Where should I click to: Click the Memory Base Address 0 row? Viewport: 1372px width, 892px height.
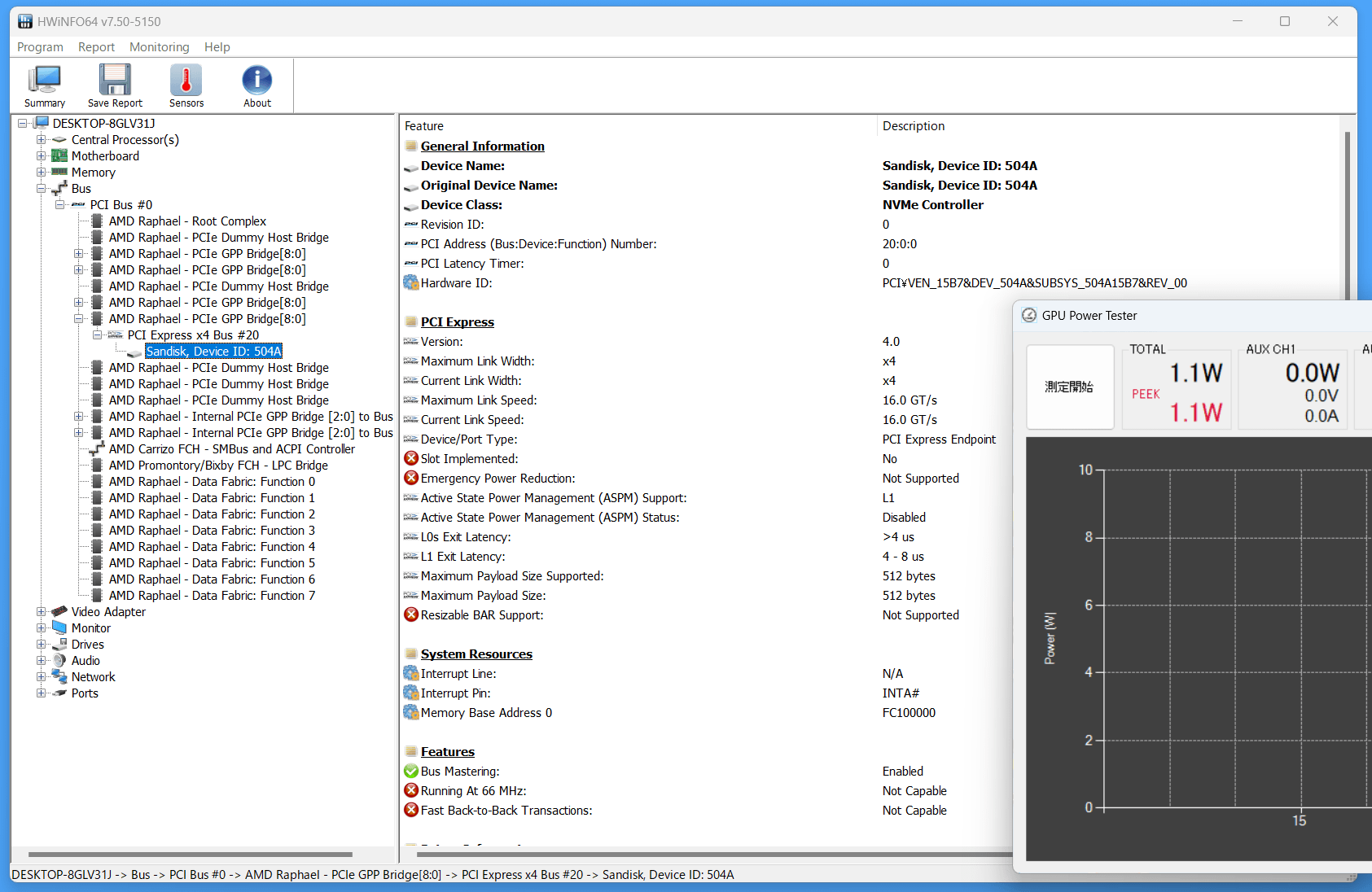pos(704,713)
